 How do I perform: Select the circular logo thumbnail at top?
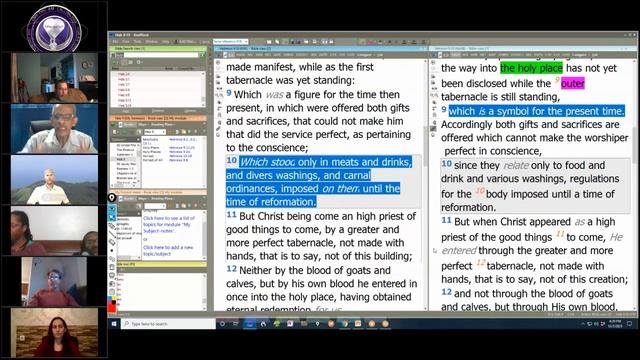pos(54,27)
